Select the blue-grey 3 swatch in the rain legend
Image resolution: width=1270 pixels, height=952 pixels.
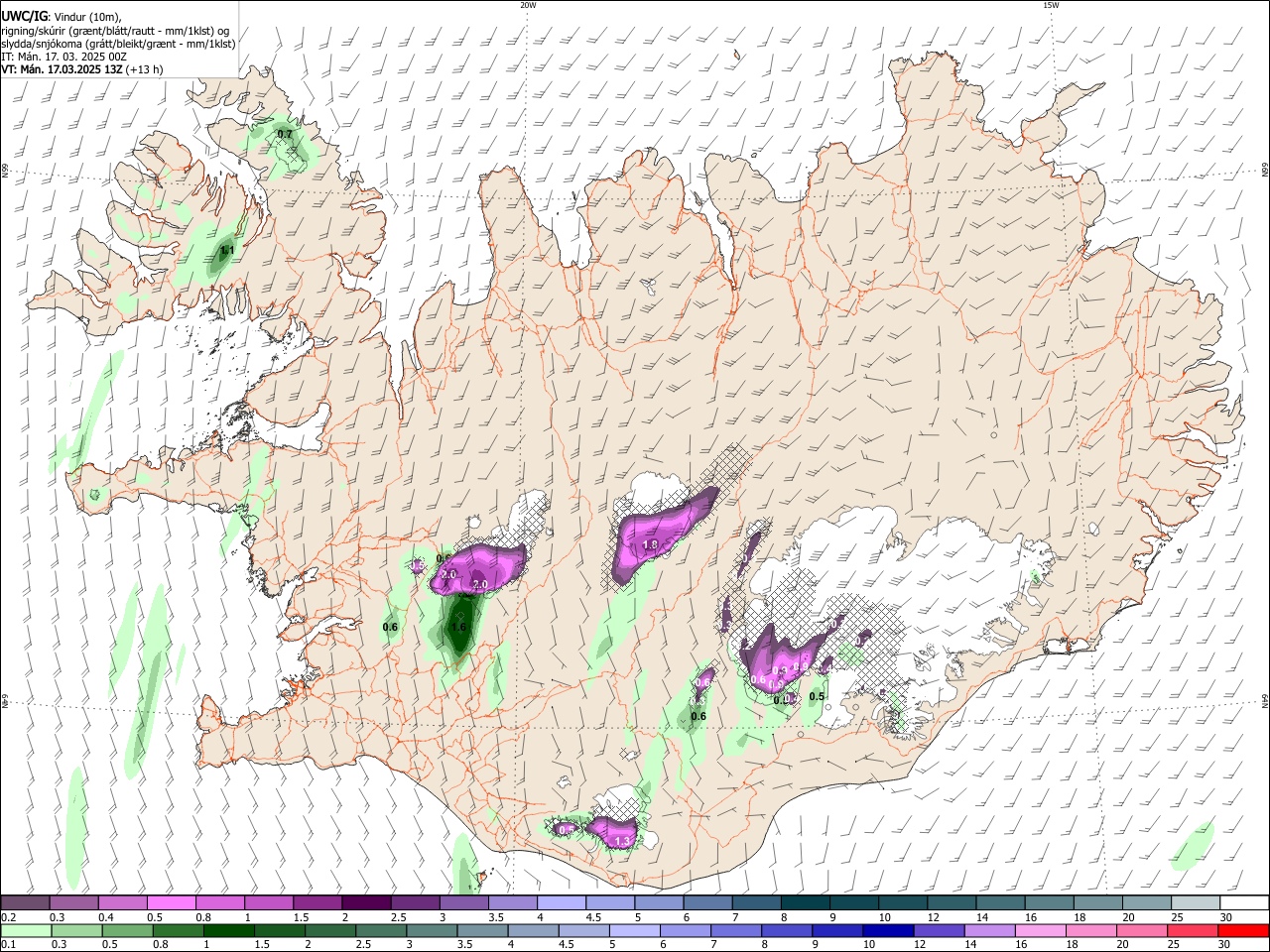point(430,930)
